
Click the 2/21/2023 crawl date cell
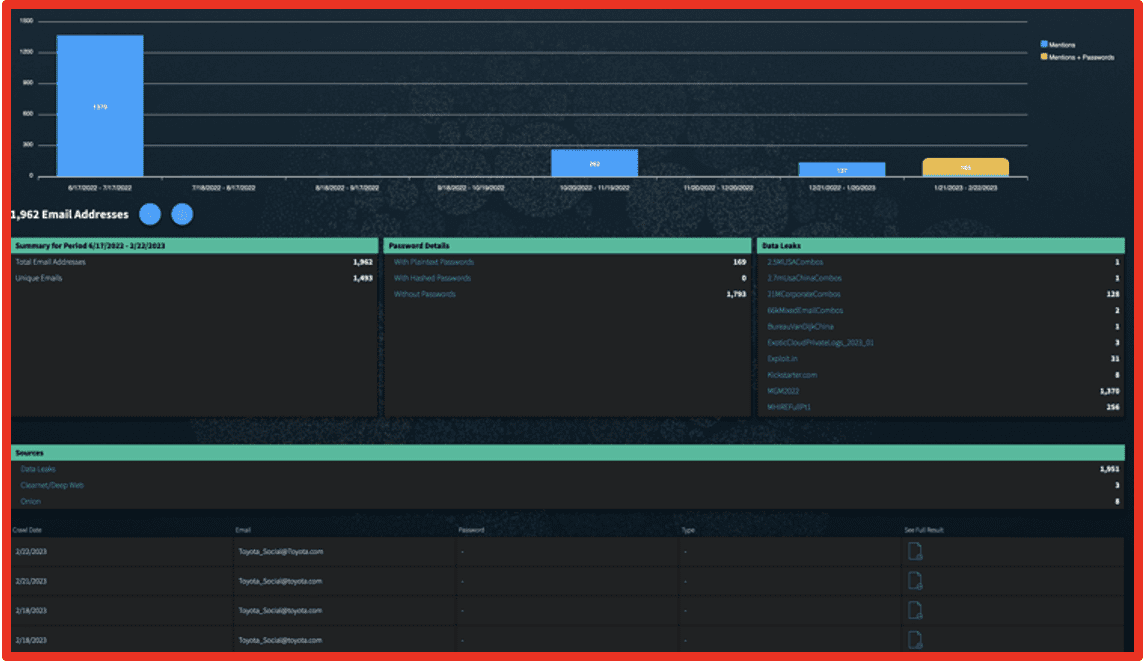[x=31, y=582]
